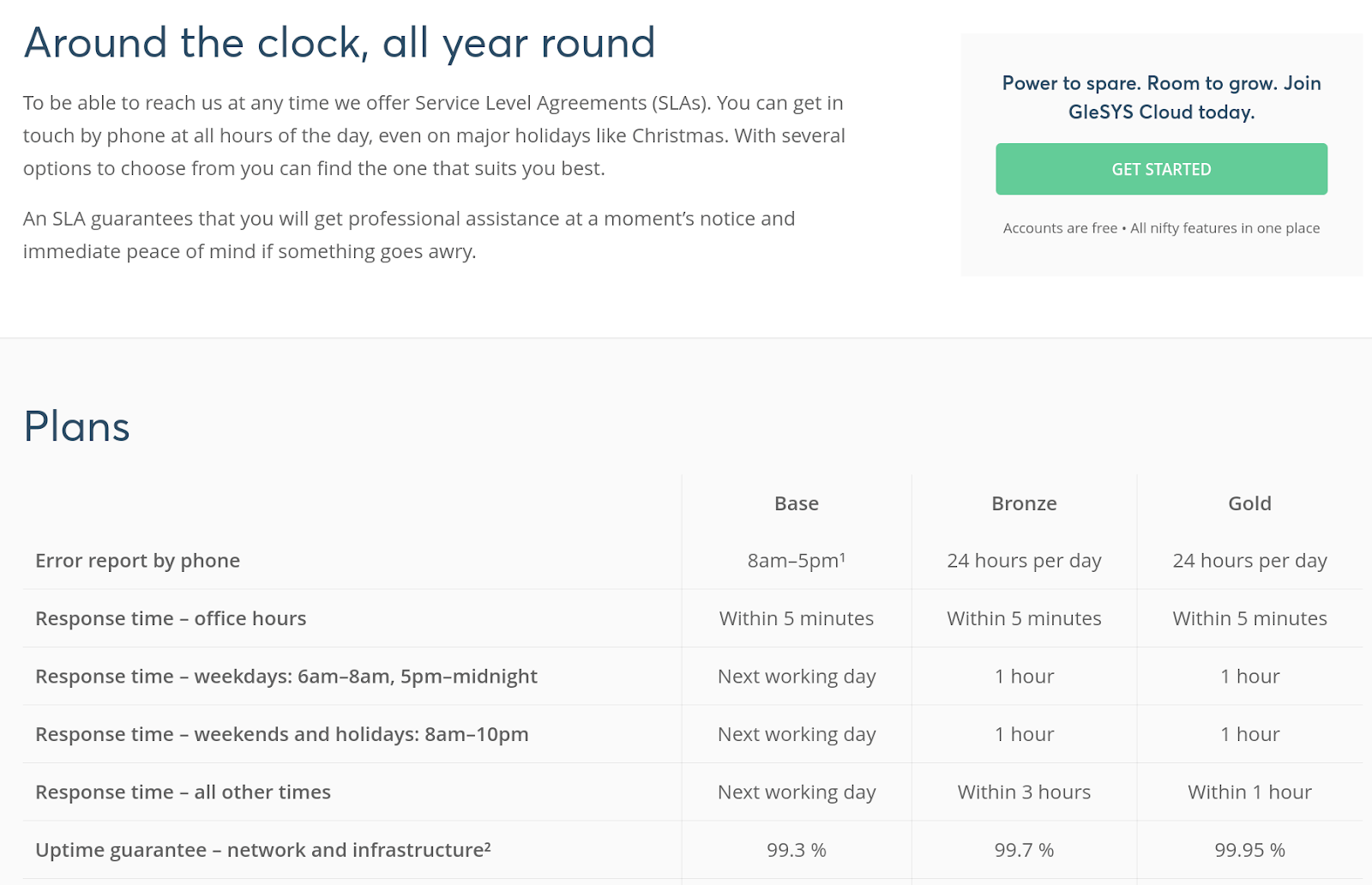
Task: Click 'Response time – all other times' row label
Action: 183,792
